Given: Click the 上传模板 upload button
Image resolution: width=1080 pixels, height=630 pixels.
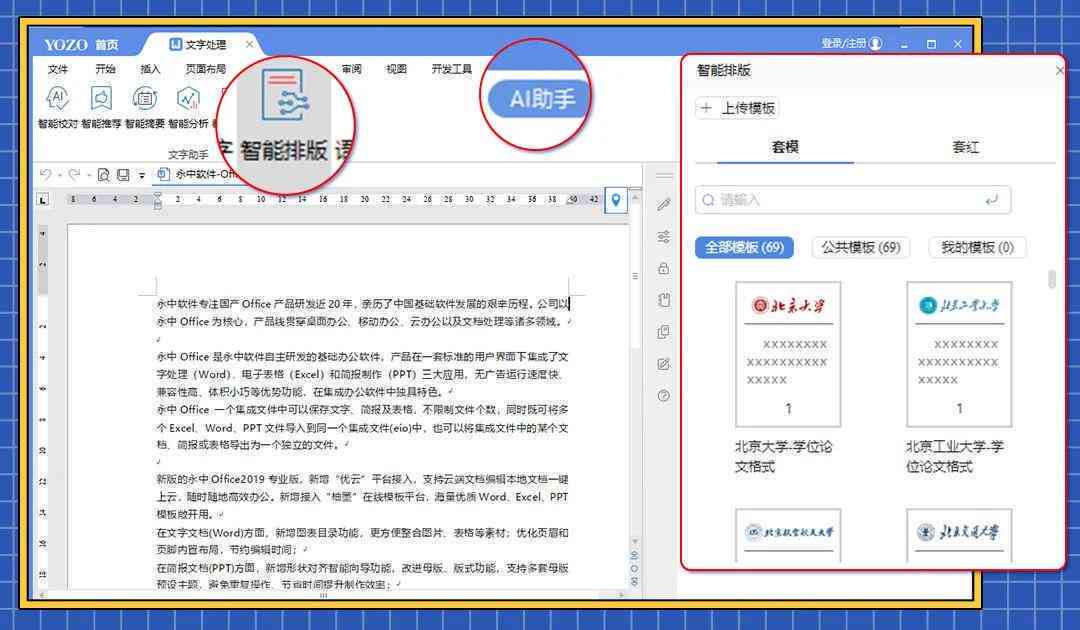Looking at the screenshot, I should click(x=737, y=108).
